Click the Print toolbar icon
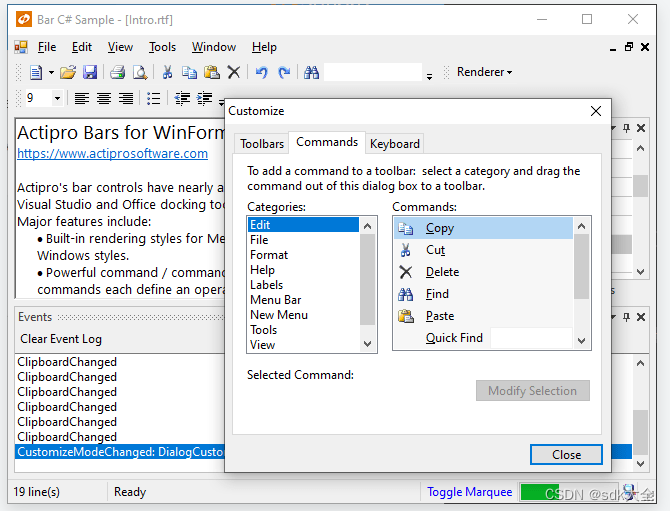This screenshot has width=670, height=511. coord(118,73)
